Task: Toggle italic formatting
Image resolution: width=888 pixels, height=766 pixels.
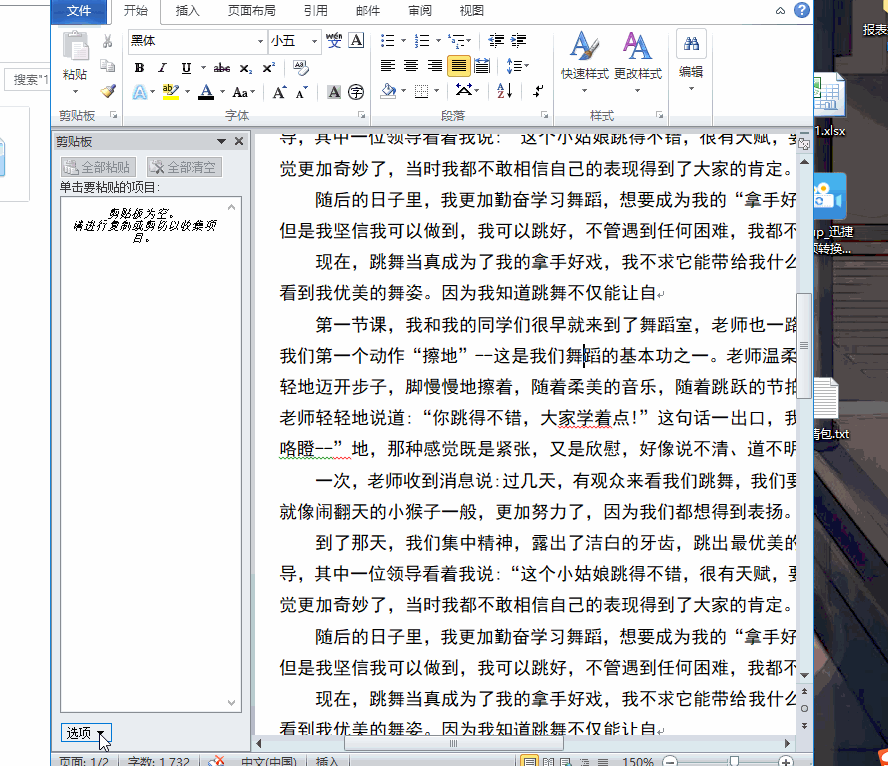Action: pos(161,67)
